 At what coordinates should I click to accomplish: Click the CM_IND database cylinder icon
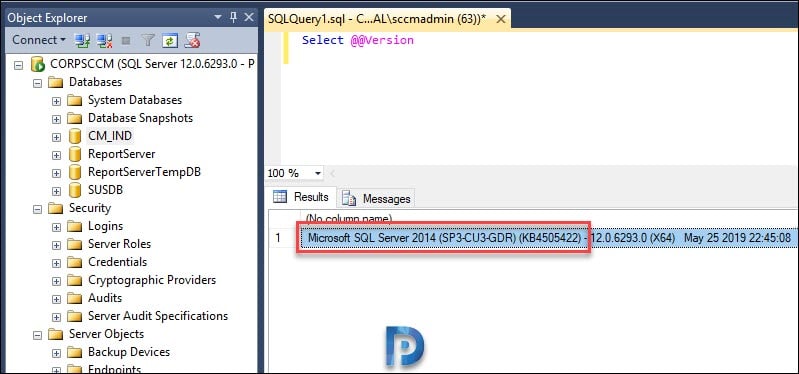[x=74, y=136]
